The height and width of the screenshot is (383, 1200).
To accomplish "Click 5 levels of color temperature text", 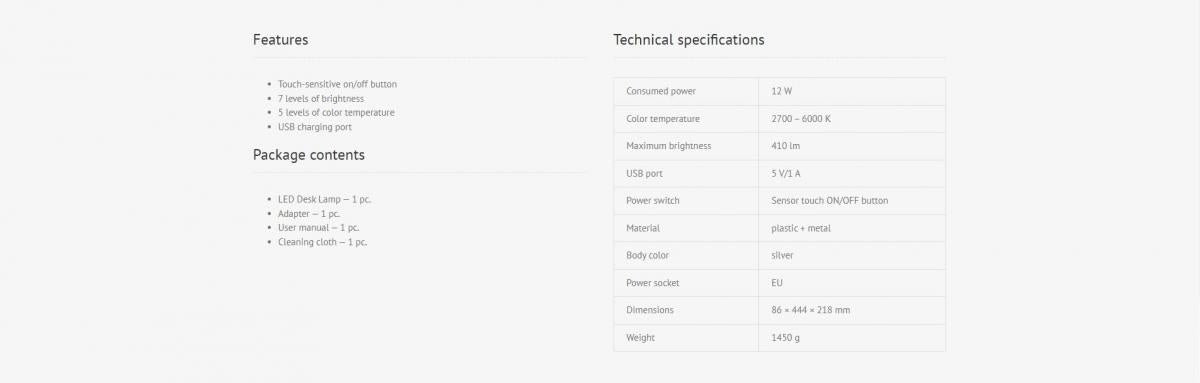I will click(x=336, y=113).
